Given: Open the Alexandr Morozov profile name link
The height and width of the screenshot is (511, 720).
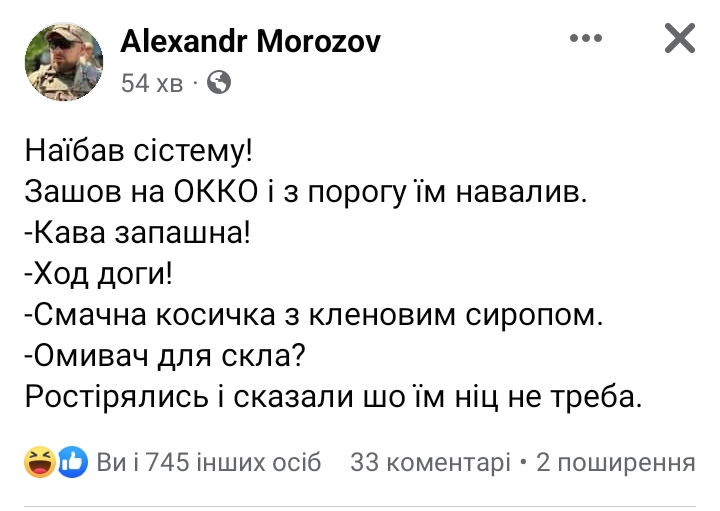Looking at the screenshot, I should click(x=250, y=41).
